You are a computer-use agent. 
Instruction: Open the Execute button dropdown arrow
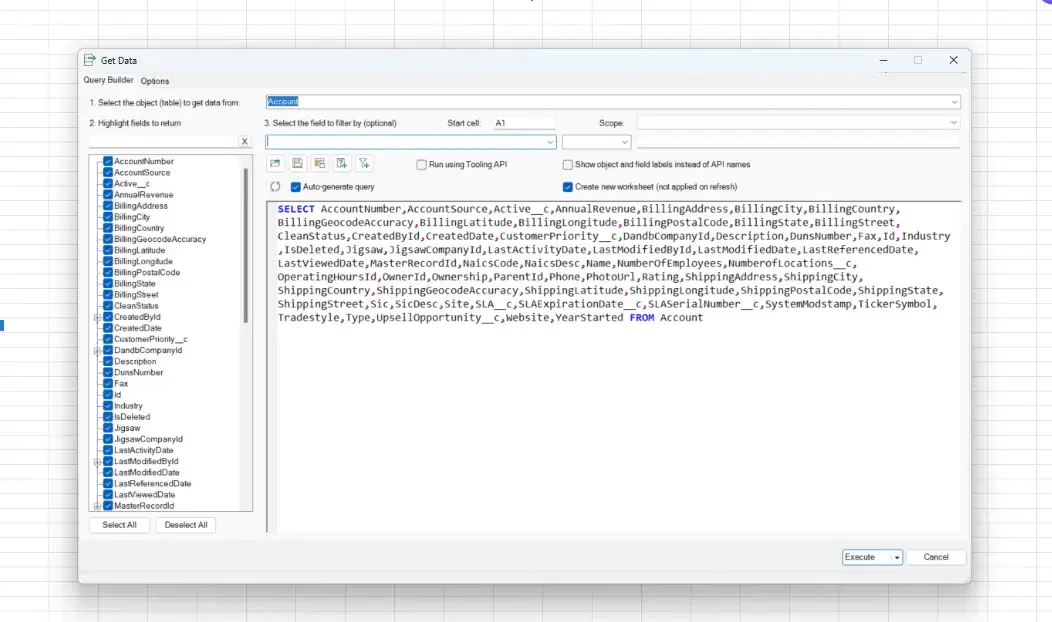click(x=896, y=557)
